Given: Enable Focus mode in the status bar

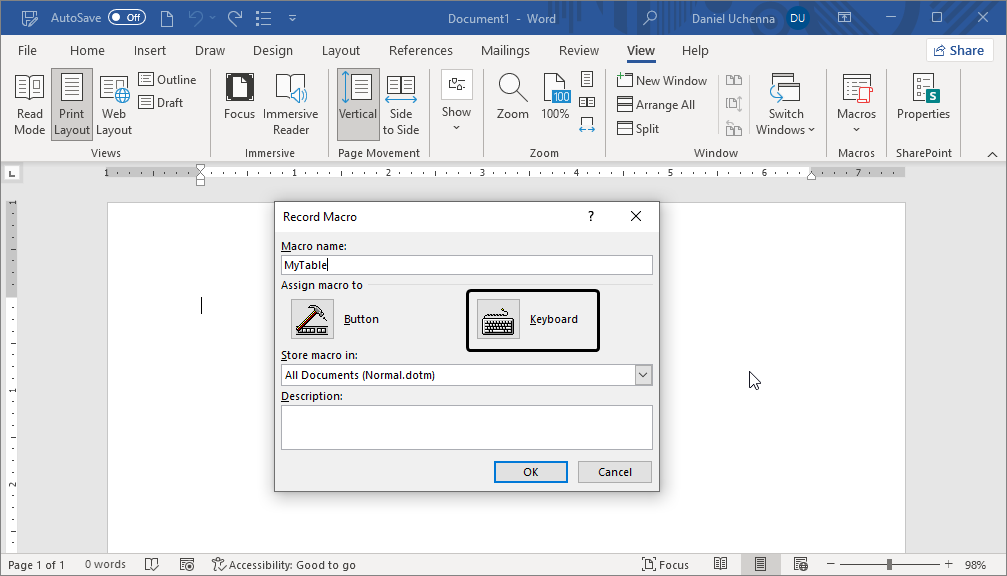Looking at the screenshot, I should pyautogui.click(x=665, y=564).
